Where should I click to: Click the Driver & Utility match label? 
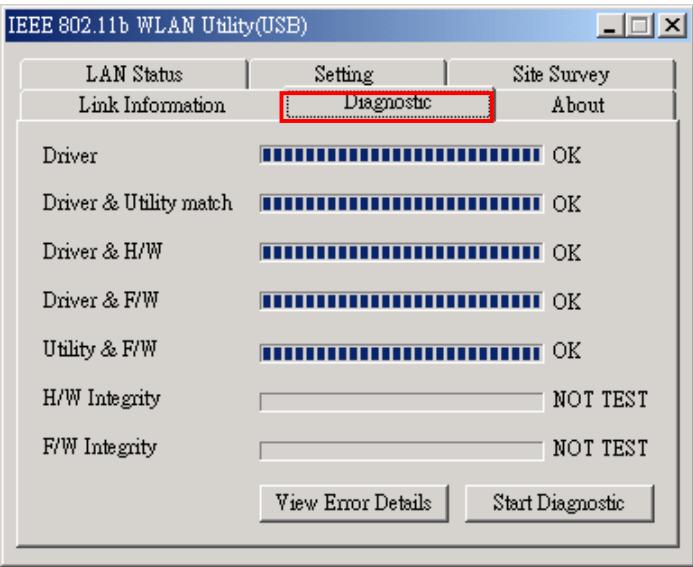click(x=137, y=203)
